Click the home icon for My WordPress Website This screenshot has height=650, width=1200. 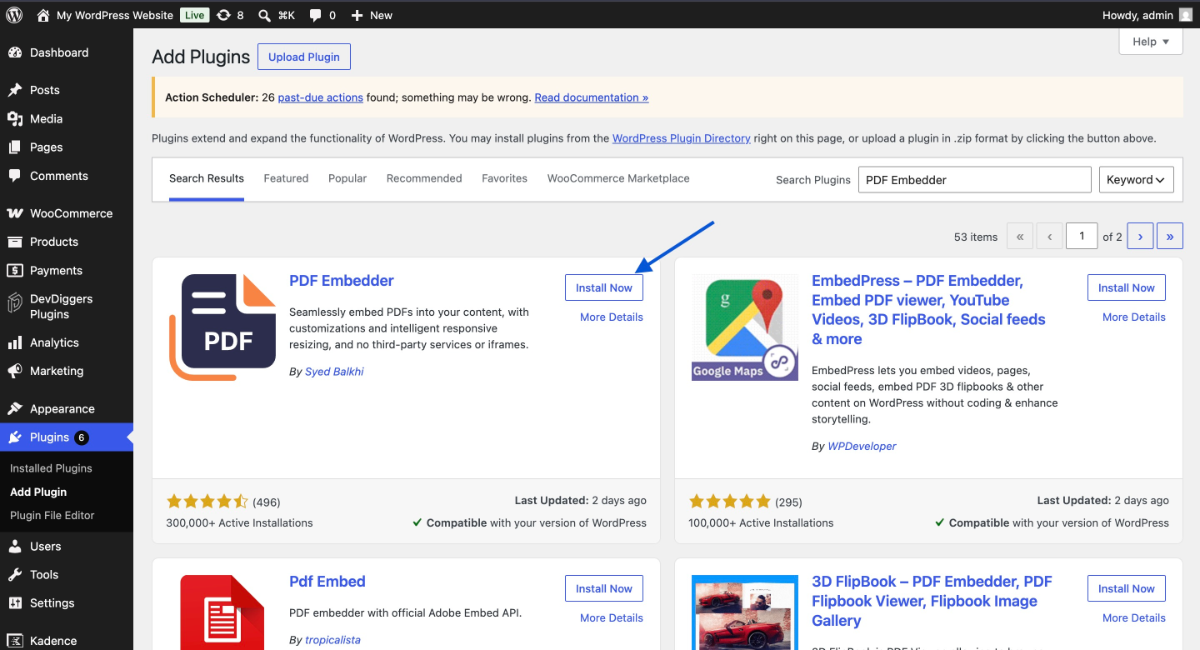pyautogui.click(x=43, y=15)
